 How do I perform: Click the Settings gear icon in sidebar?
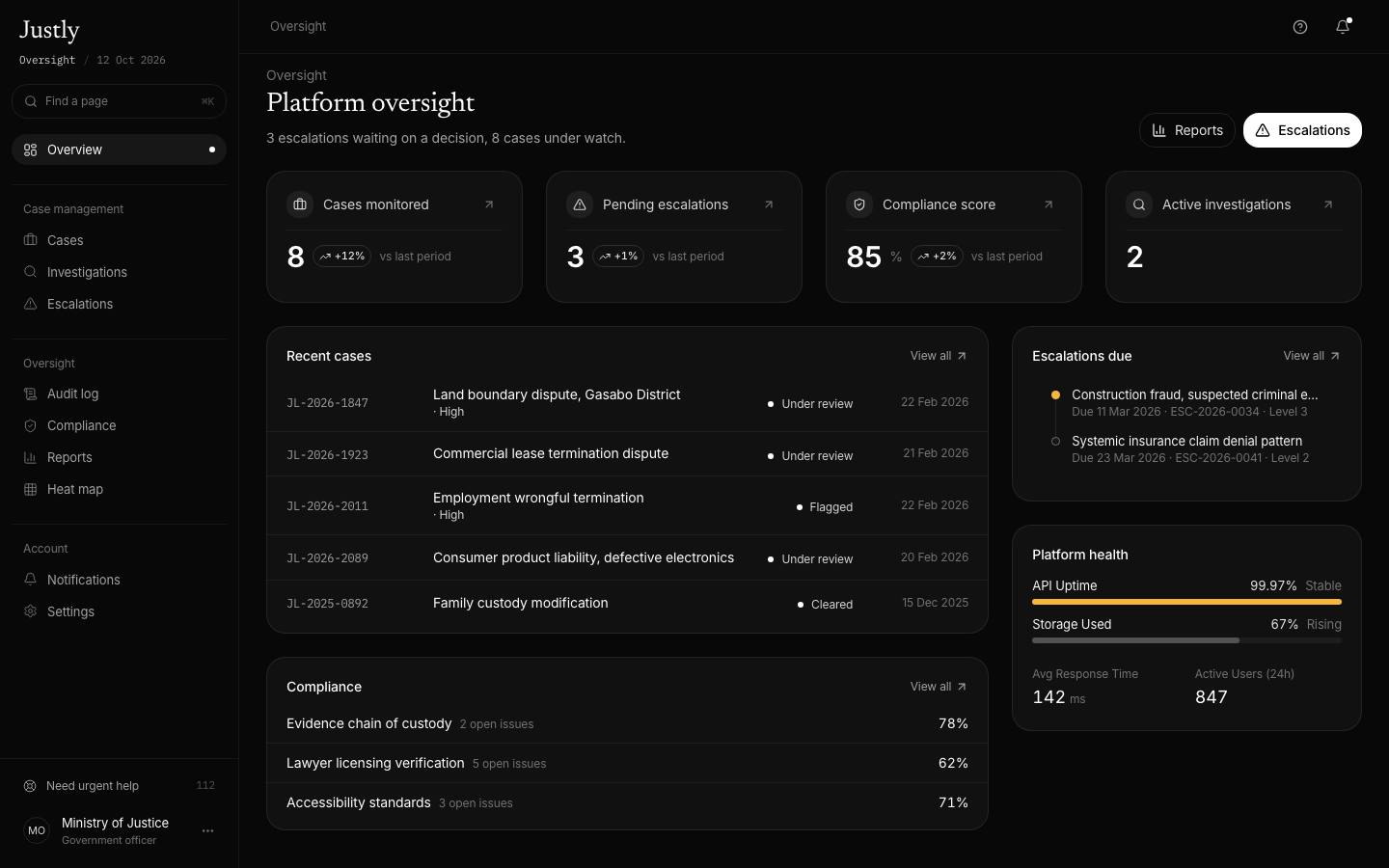tap(30, 611)
